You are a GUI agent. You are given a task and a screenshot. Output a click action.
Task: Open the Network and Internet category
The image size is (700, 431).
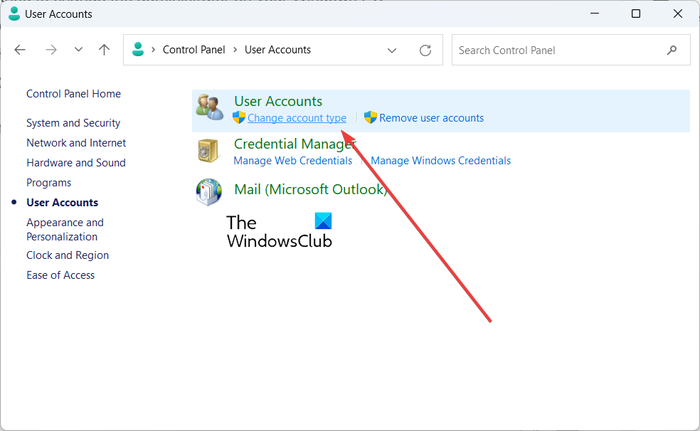76,143
